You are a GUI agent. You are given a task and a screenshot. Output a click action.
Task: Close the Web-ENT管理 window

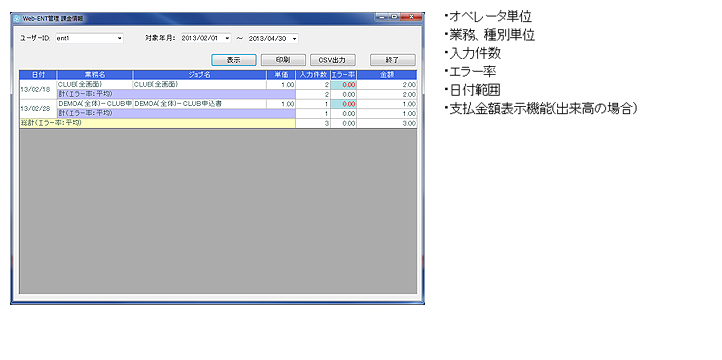coord(411,17)
